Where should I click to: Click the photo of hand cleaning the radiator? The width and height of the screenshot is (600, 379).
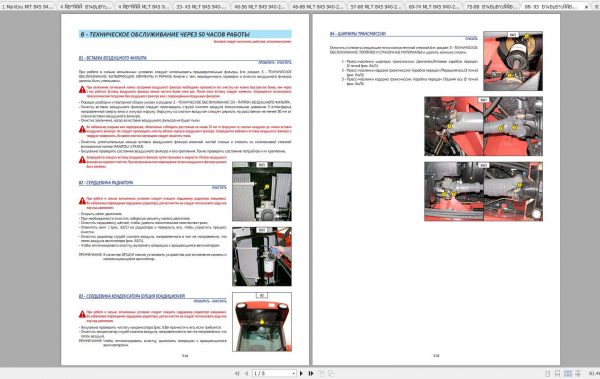262,256
